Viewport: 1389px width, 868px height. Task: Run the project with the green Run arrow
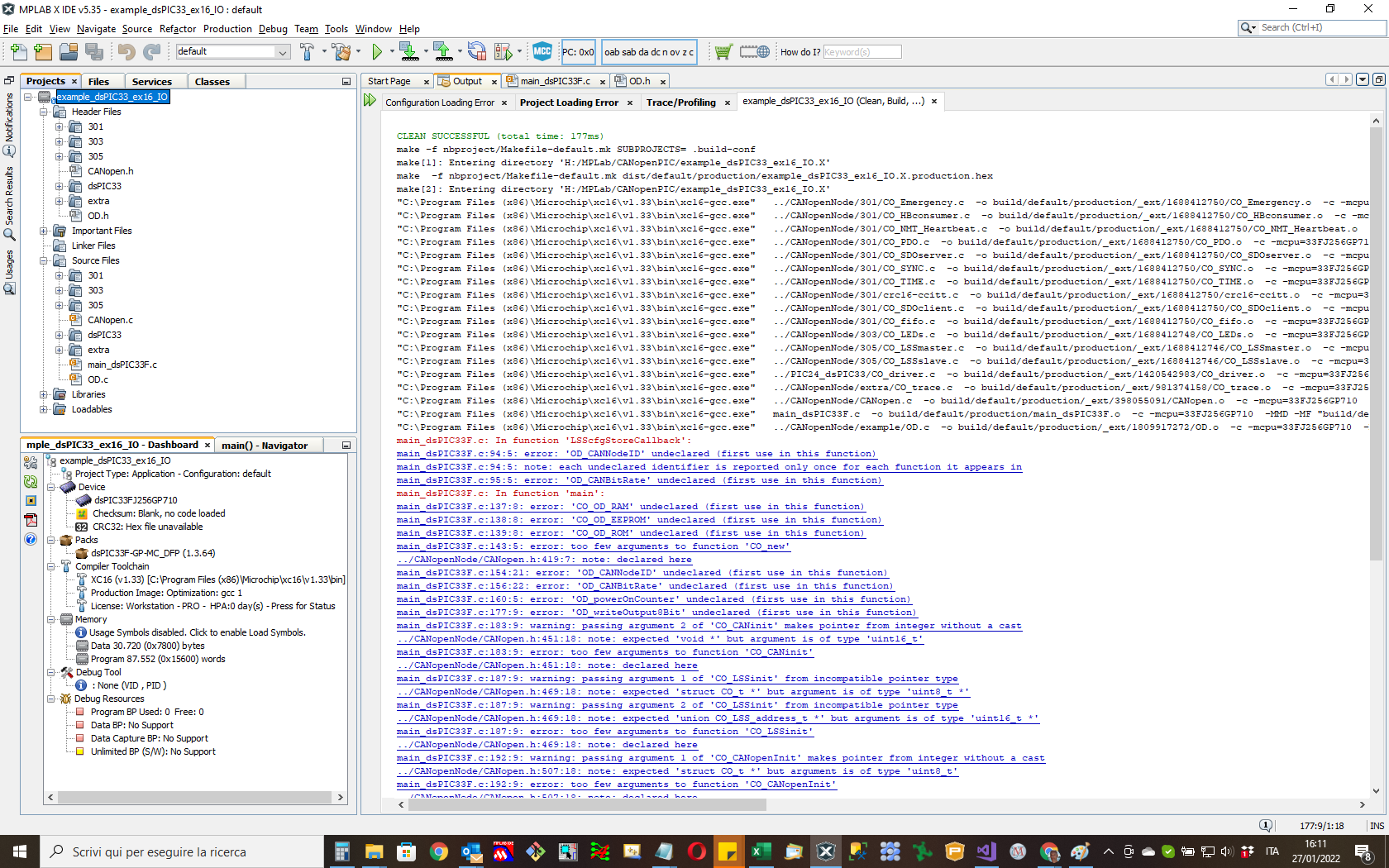pos(377,51)
